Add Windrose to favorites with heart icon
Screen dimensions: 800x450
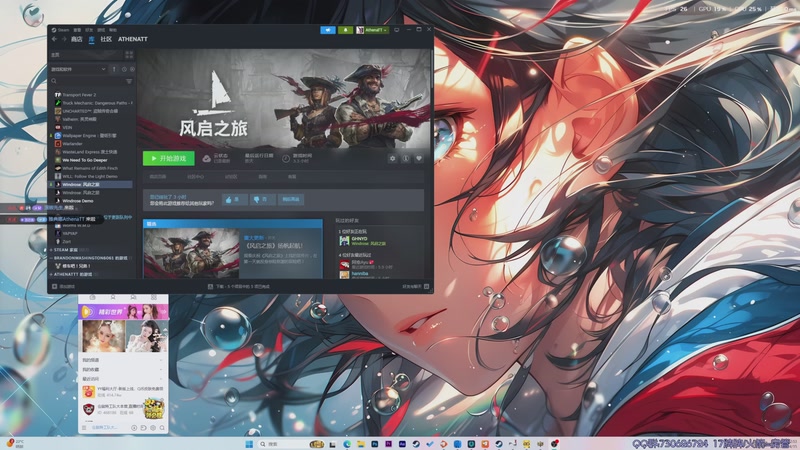419,159
